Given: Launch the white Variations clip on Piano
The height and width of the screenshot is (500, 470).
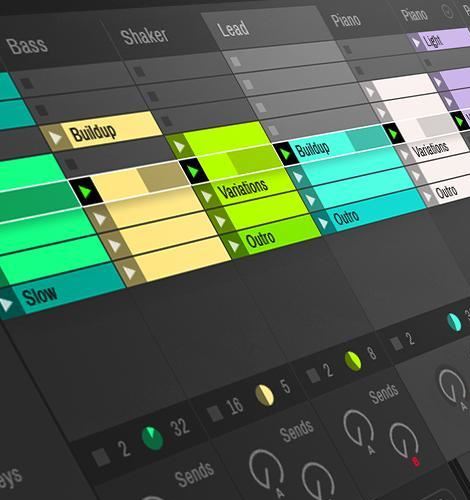Looking at the screenshot, I should [x=405, y=155].
